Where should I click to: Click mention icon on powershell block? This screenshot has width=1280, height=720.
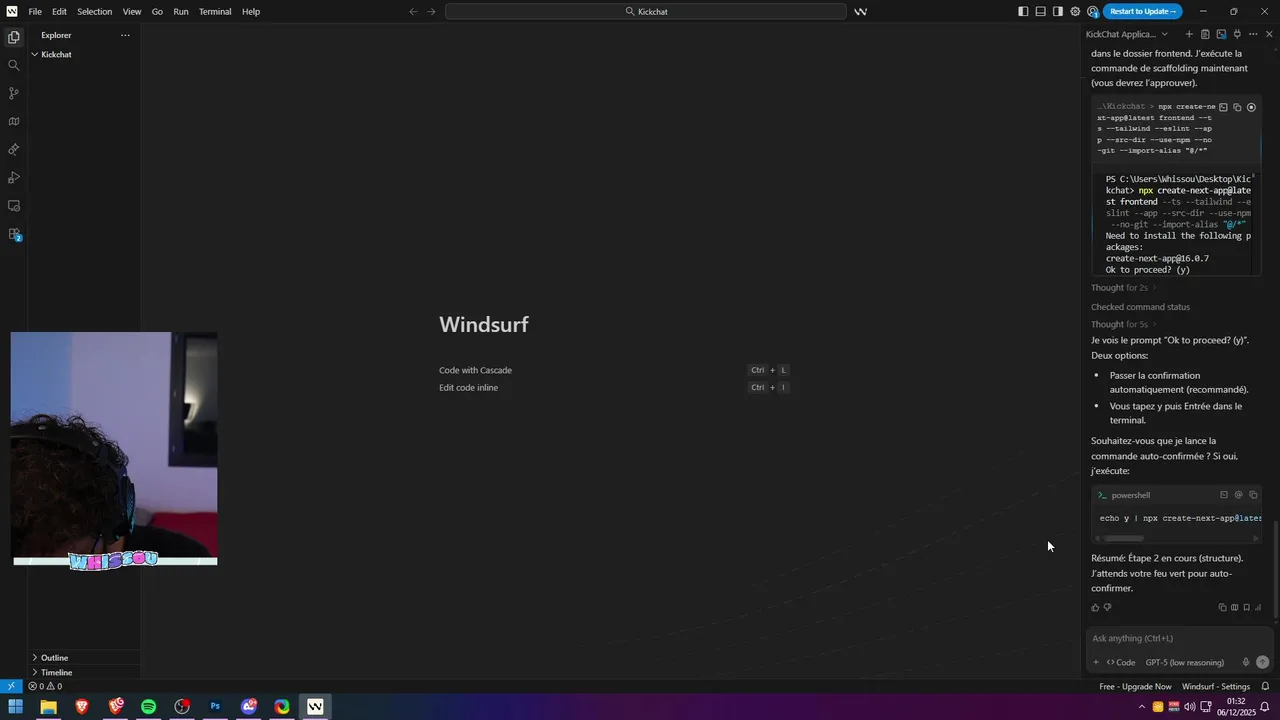click(1238, 495)
